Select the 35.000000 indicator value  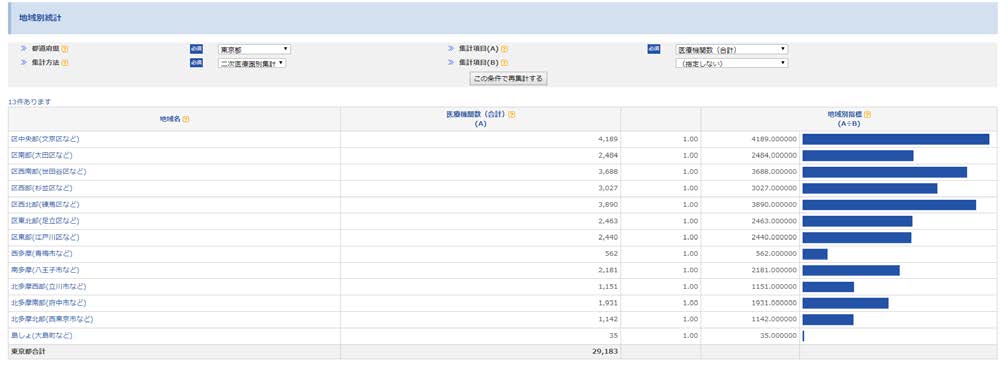(x=778, y=336)
